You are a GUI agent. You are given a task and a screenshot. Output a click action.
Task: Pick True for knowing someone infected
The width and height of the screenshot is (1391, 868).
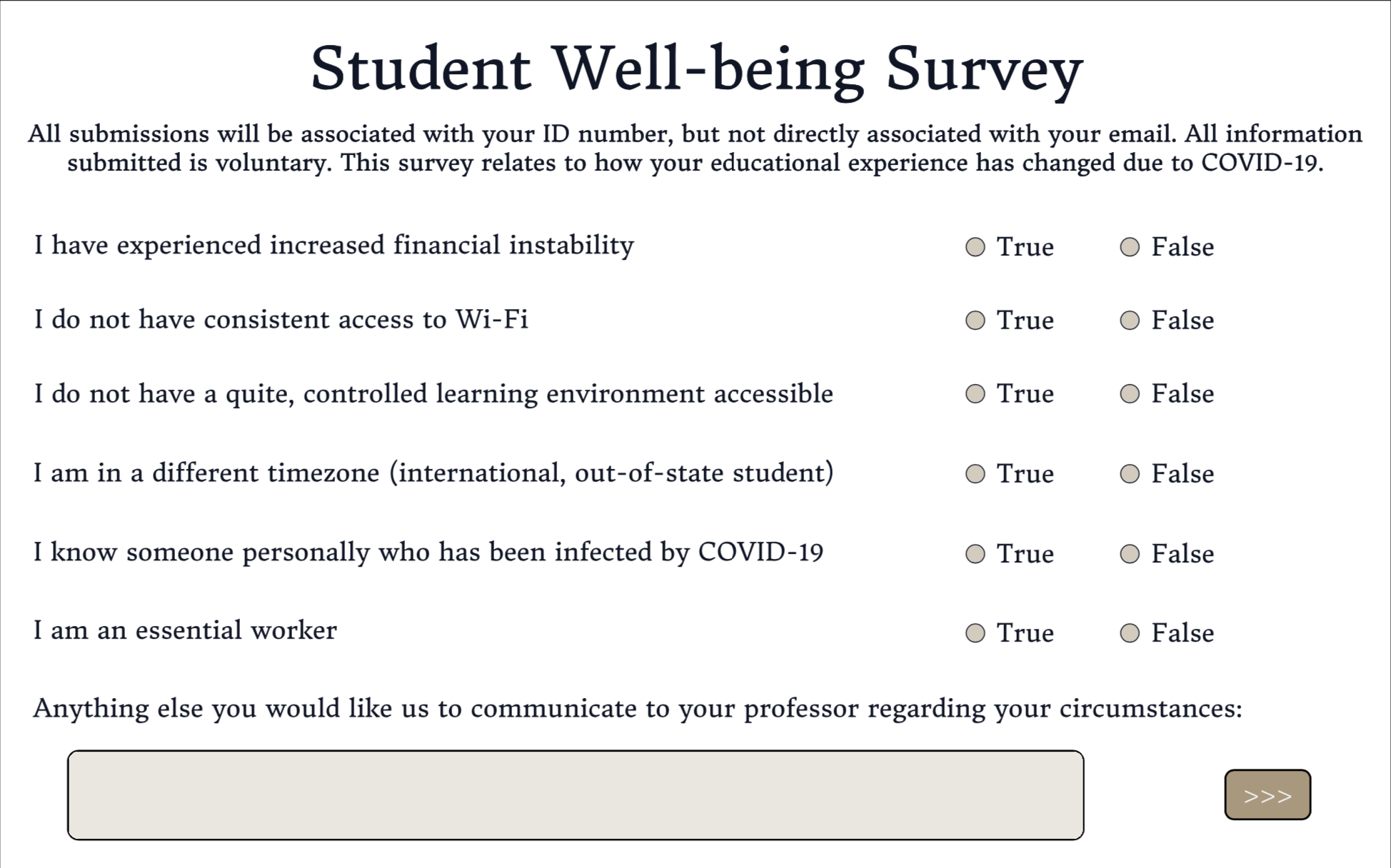975,554
